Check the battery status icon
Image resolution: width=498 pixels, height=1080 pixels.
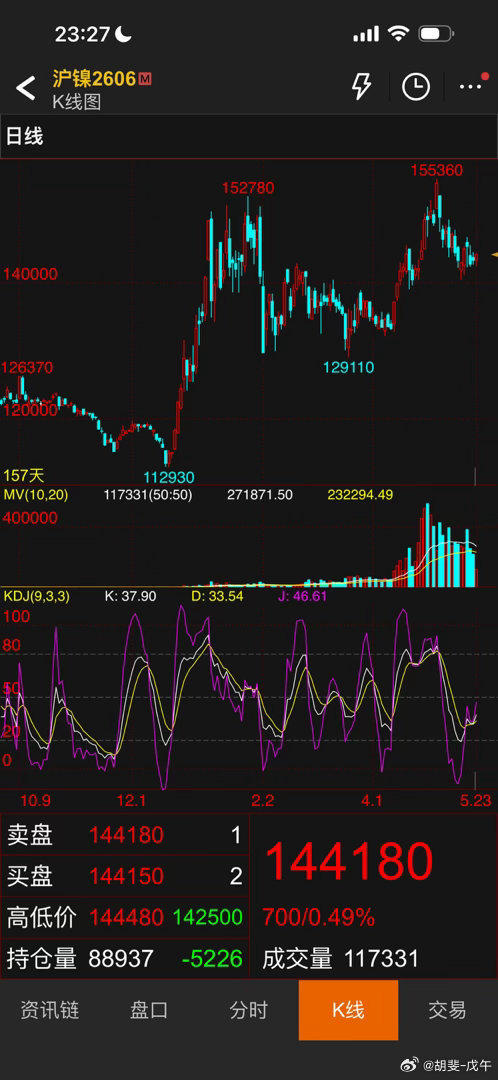[435, 34]
